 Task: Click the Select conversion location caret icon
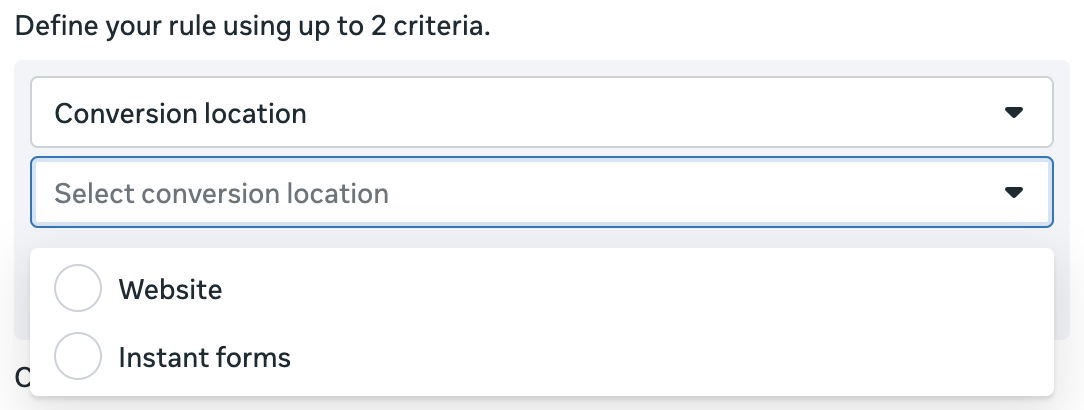pyautogui.click(x=1014, y=192)
